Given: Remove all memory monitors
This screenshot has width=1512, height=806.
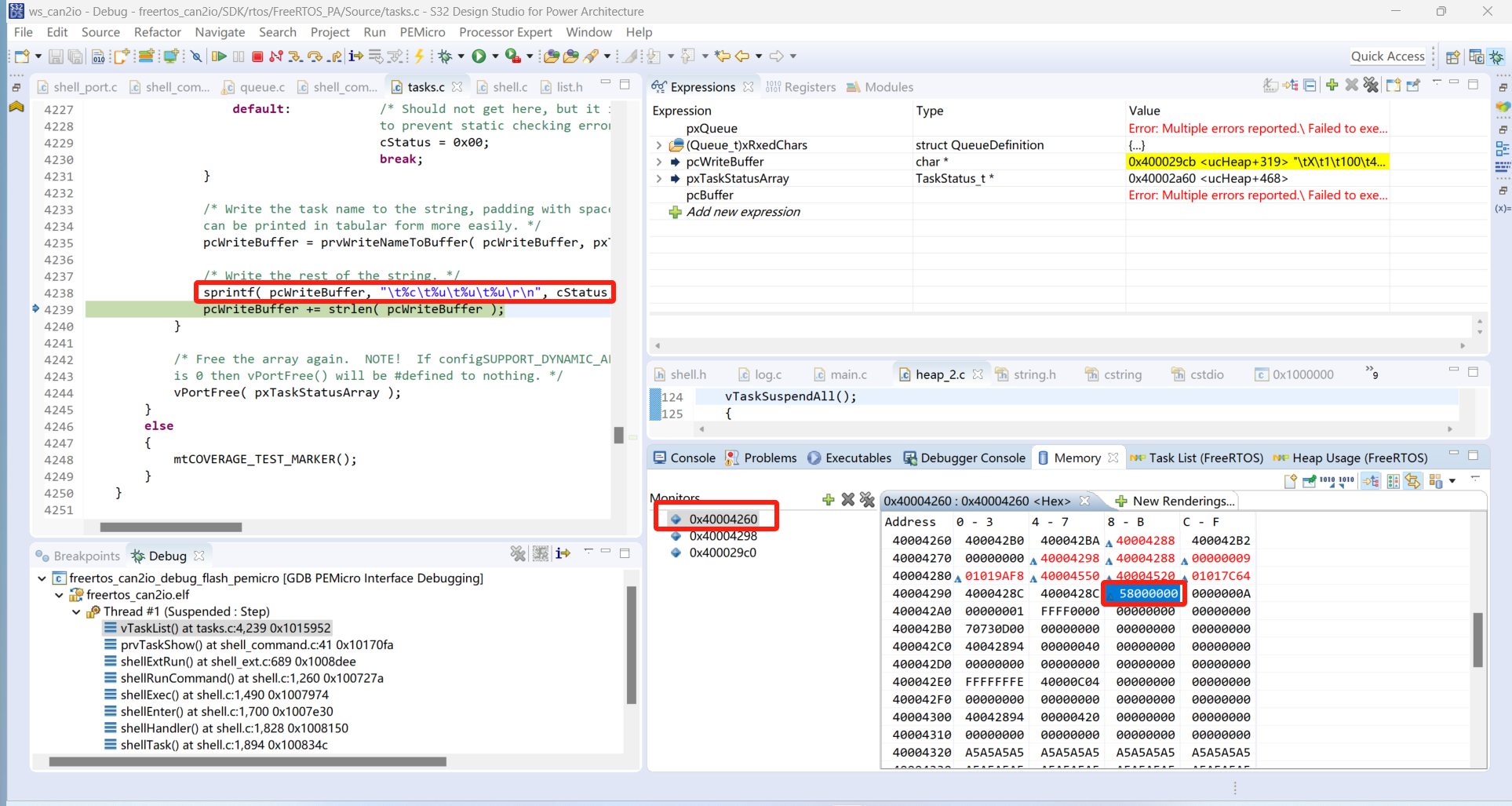Looking at the screenshot, I should [x=867, y=499].
